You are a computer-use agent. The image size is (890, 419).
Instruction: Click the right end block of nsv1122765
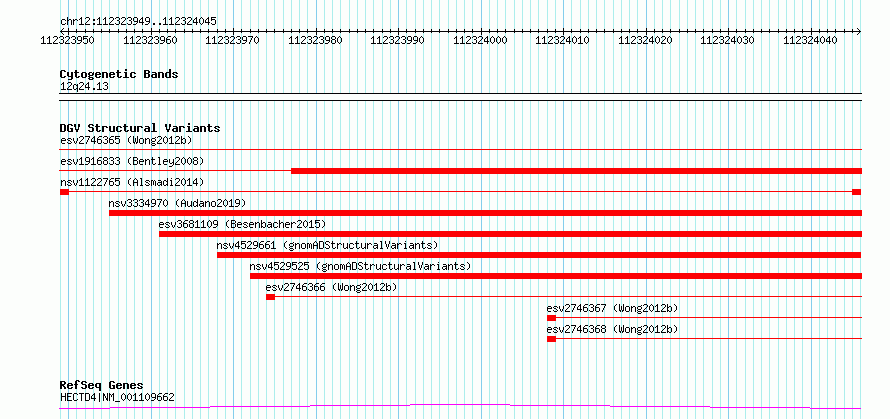pos(857,192)
